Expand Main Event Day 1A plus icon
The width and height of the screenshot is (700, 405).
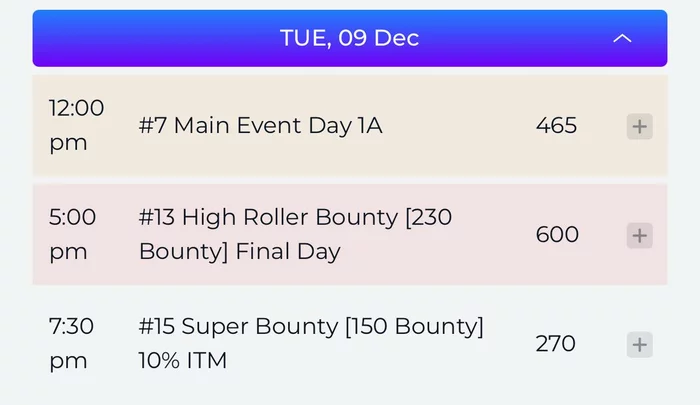[640, 127]
